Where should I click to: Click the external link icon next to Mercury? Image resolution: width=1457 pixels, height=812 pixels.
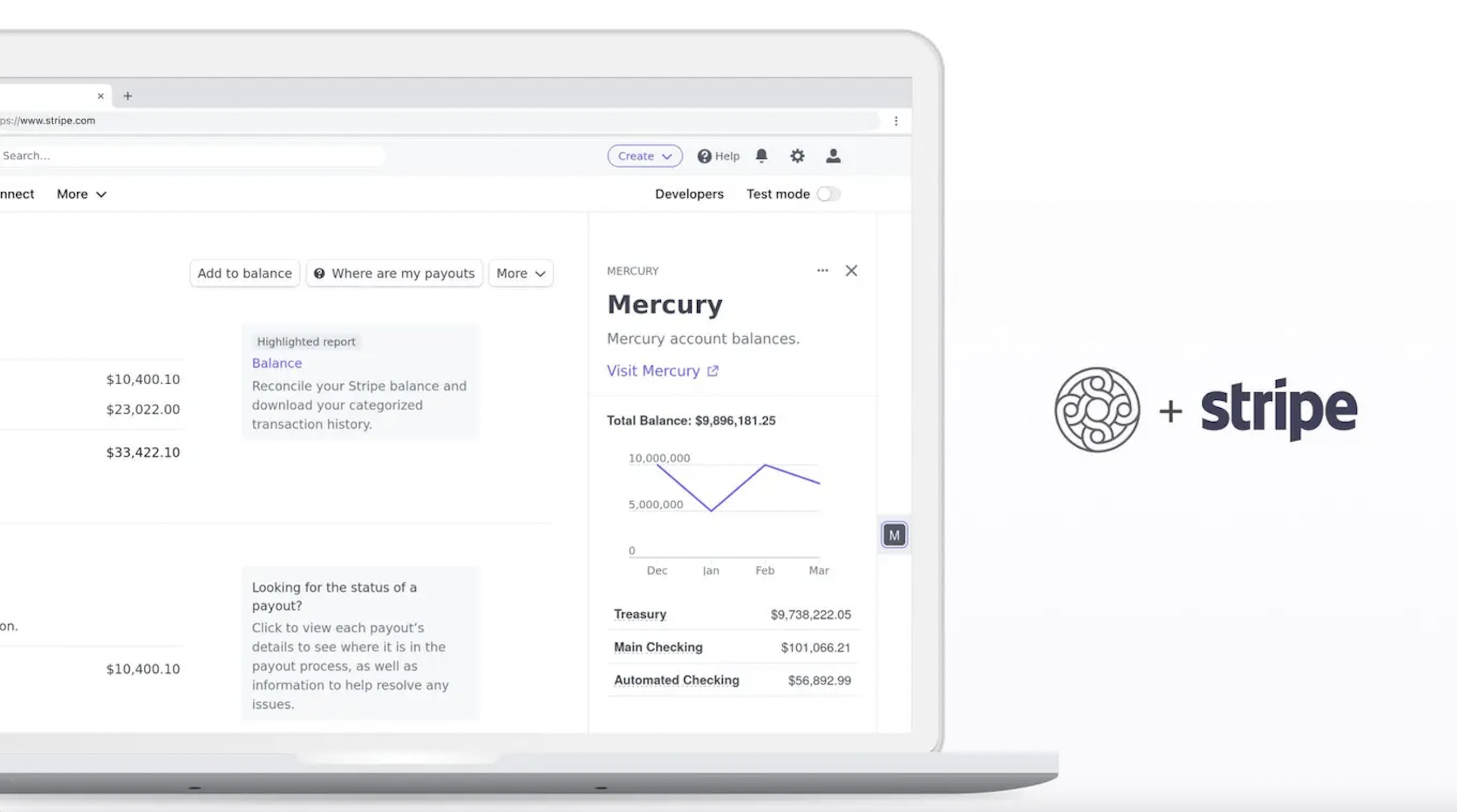click(713, 371)
